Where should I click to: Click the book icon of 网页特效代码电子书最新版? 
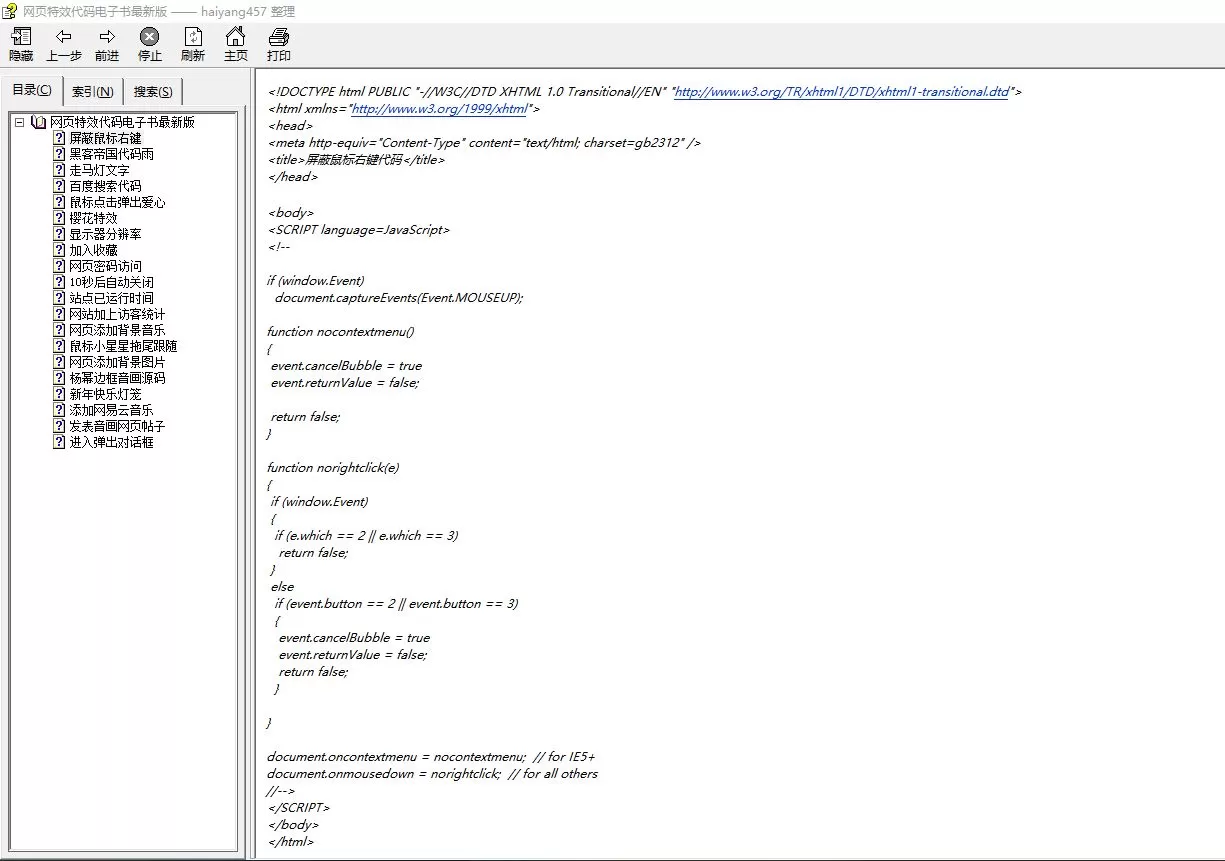pyautogui.click(x=39, y=122)
